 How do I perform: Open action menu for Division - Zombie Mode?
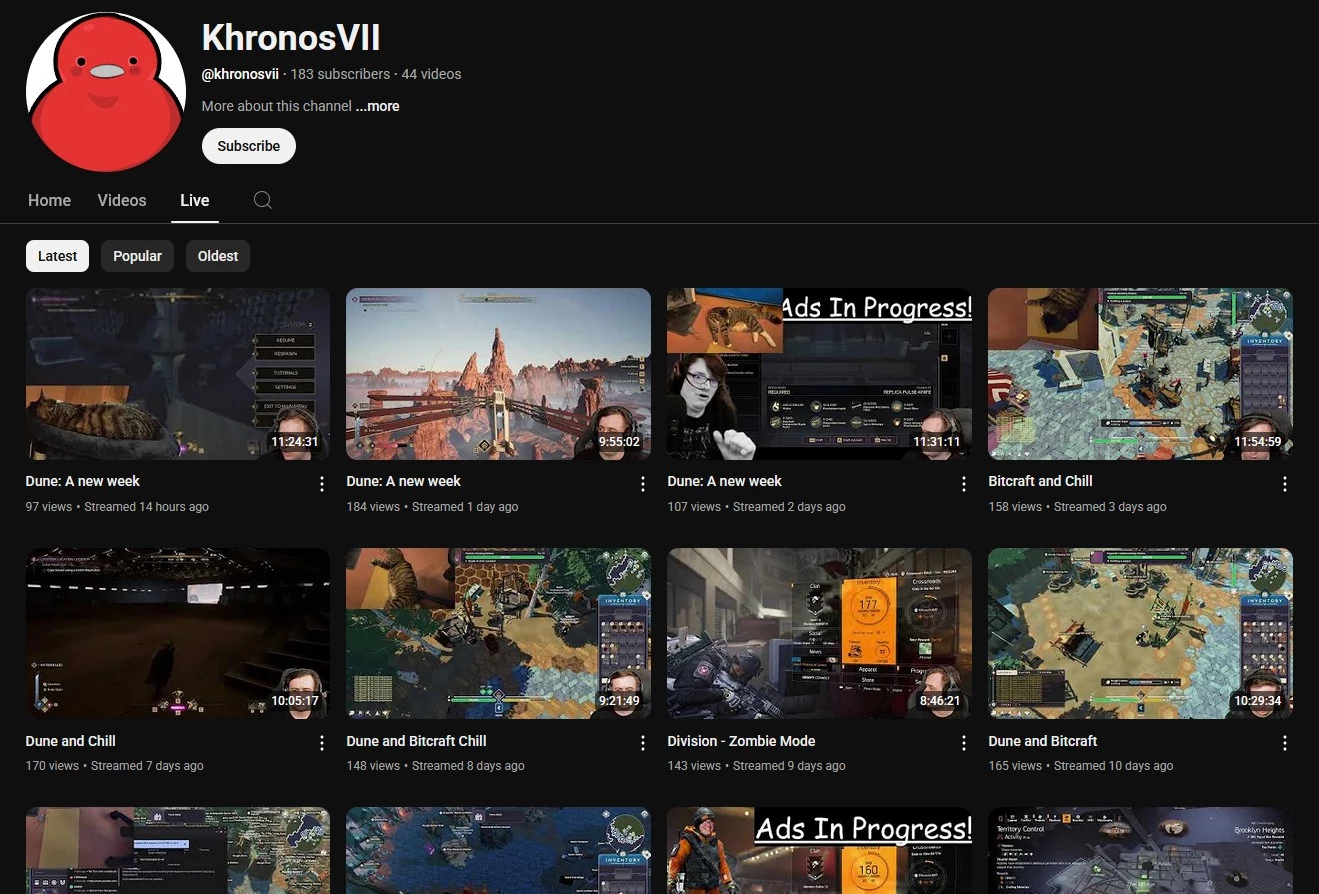tap(964, 743)
